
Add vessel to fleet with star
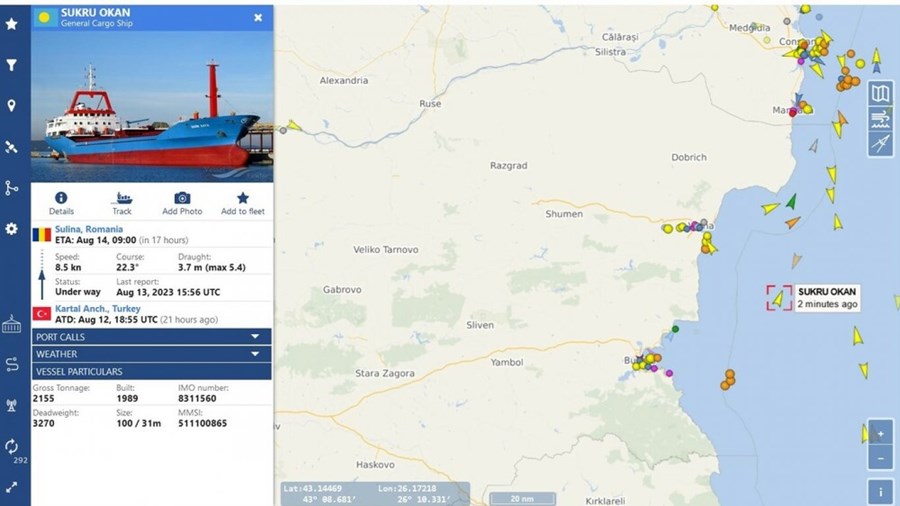pos(243,198)
